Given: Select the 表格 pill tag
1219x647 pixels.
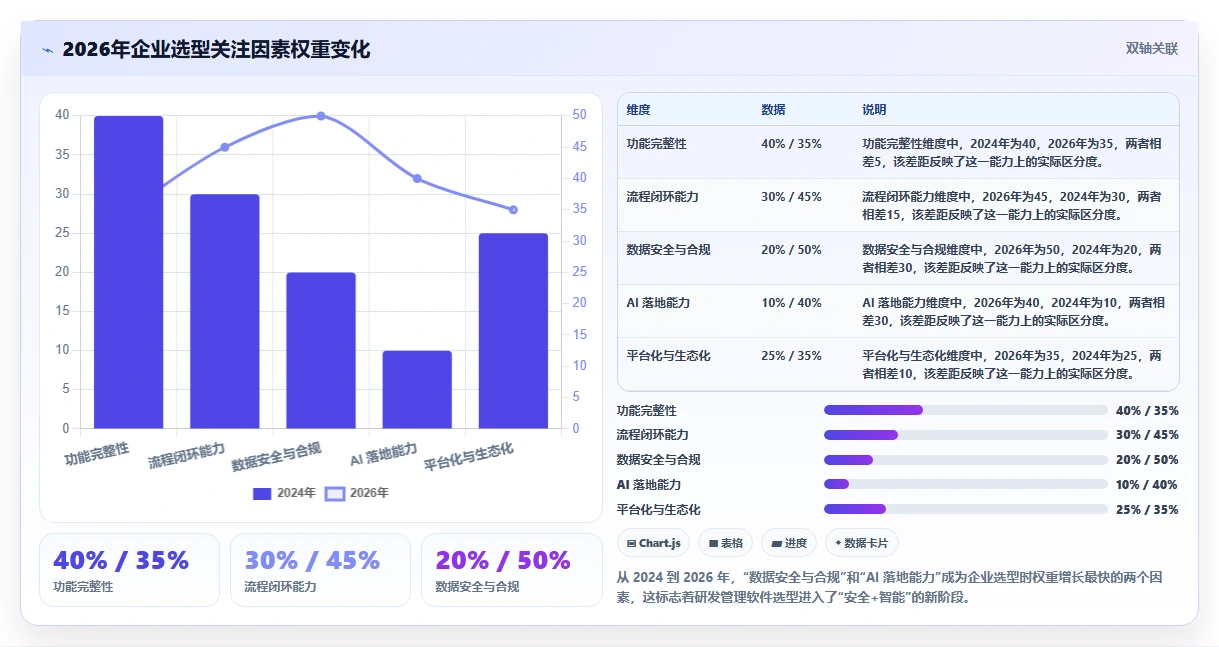Looking at the screenshot, I should (725, 543).
